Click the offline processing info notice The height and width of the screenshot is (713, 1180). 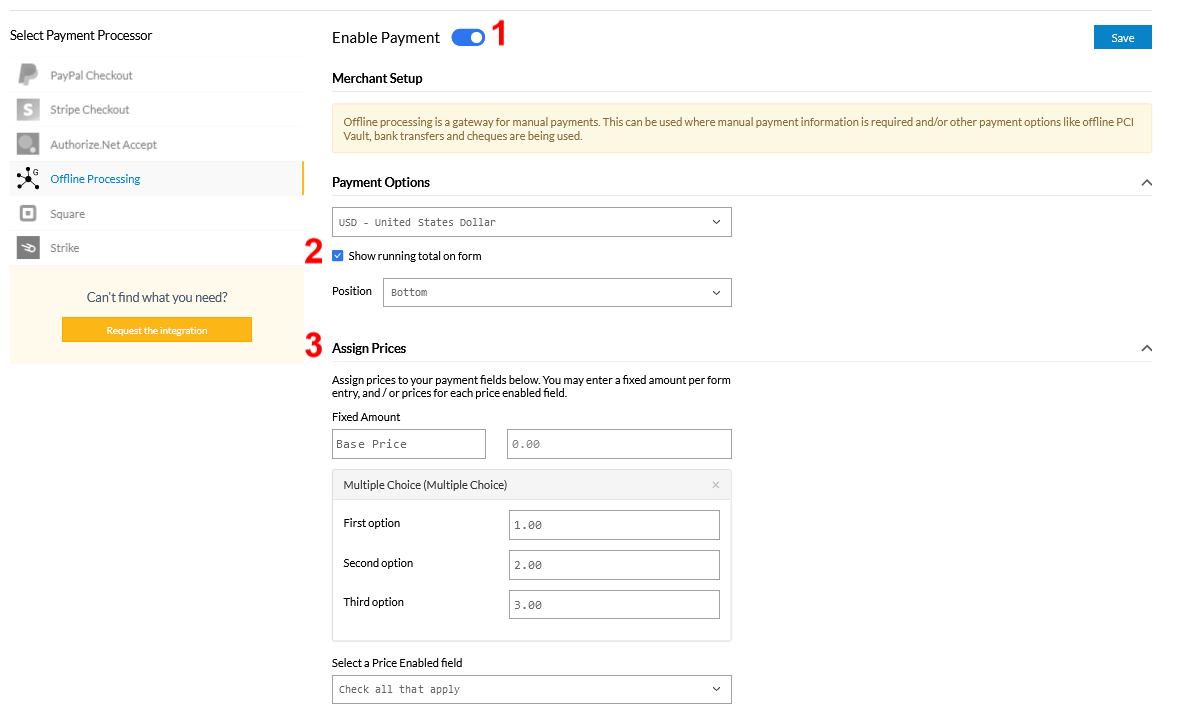[x=741, y=129]
